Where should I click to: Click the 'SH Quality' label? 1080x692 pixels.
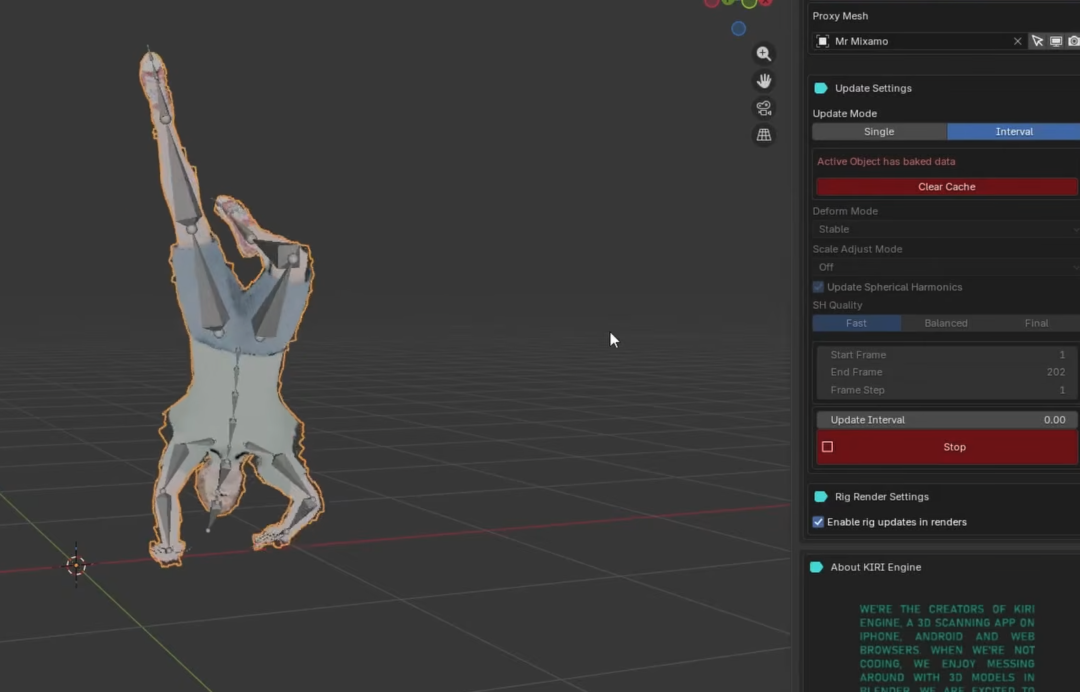pyautogui.click(x=837, y=305)
